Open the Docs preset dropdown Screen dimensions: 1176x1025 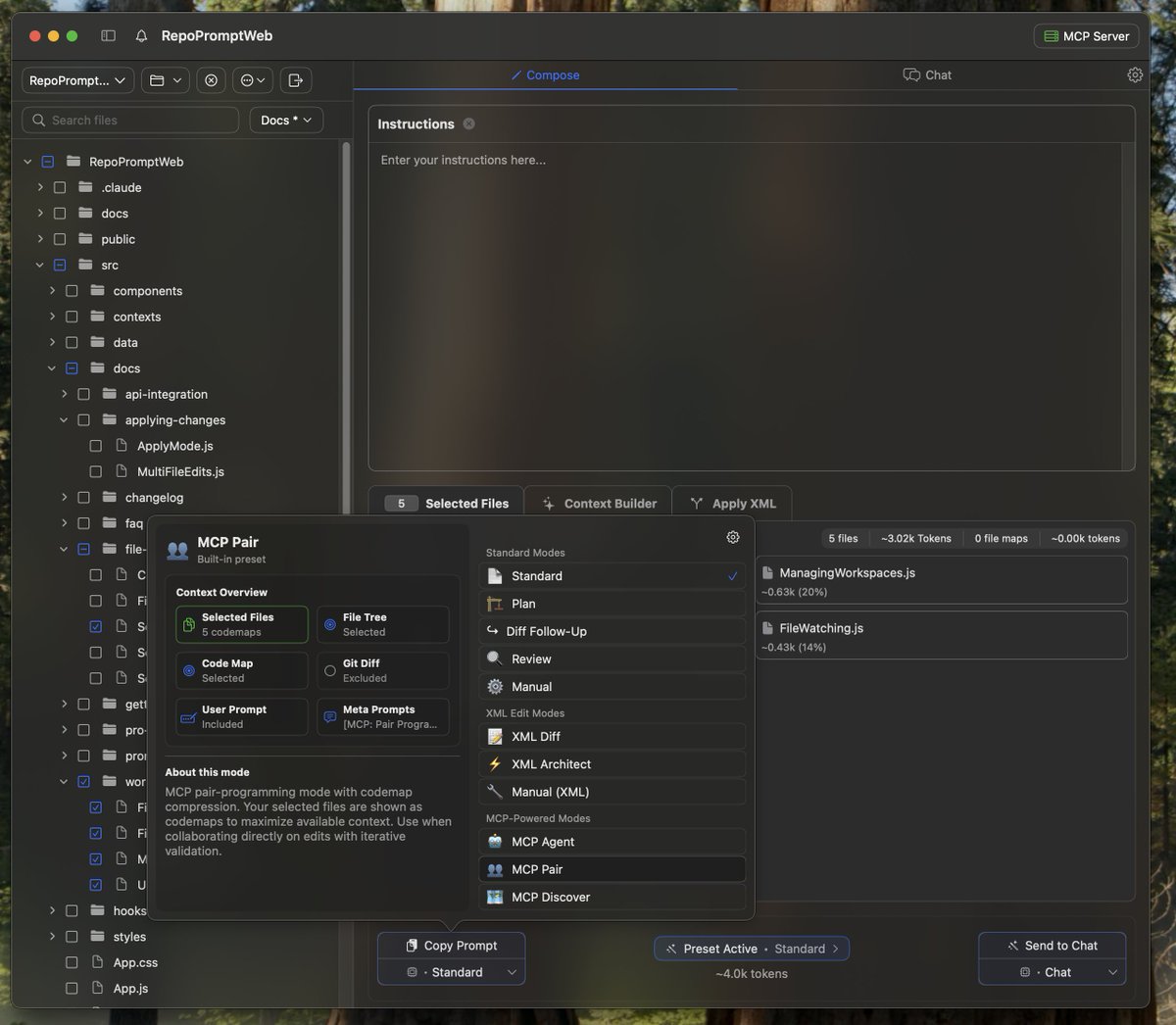coord(286,120)
